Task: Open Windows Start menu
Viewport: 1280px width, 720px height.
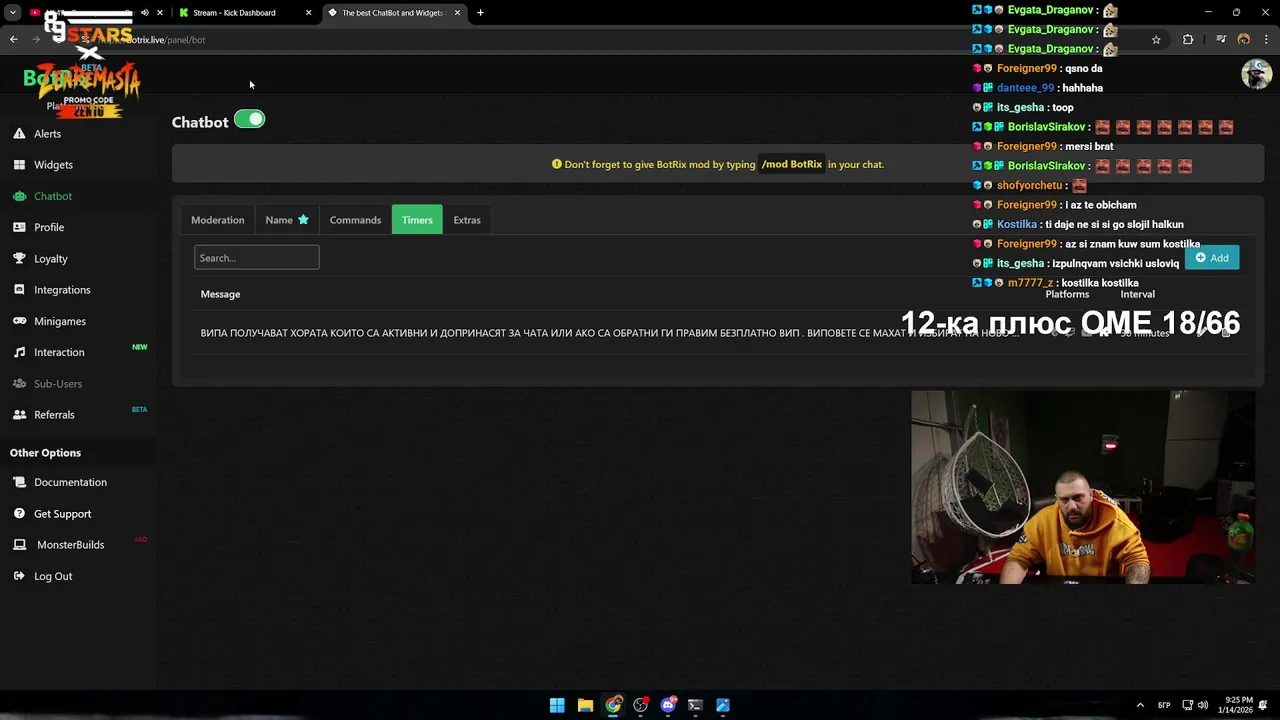Action: pos(557,705)
